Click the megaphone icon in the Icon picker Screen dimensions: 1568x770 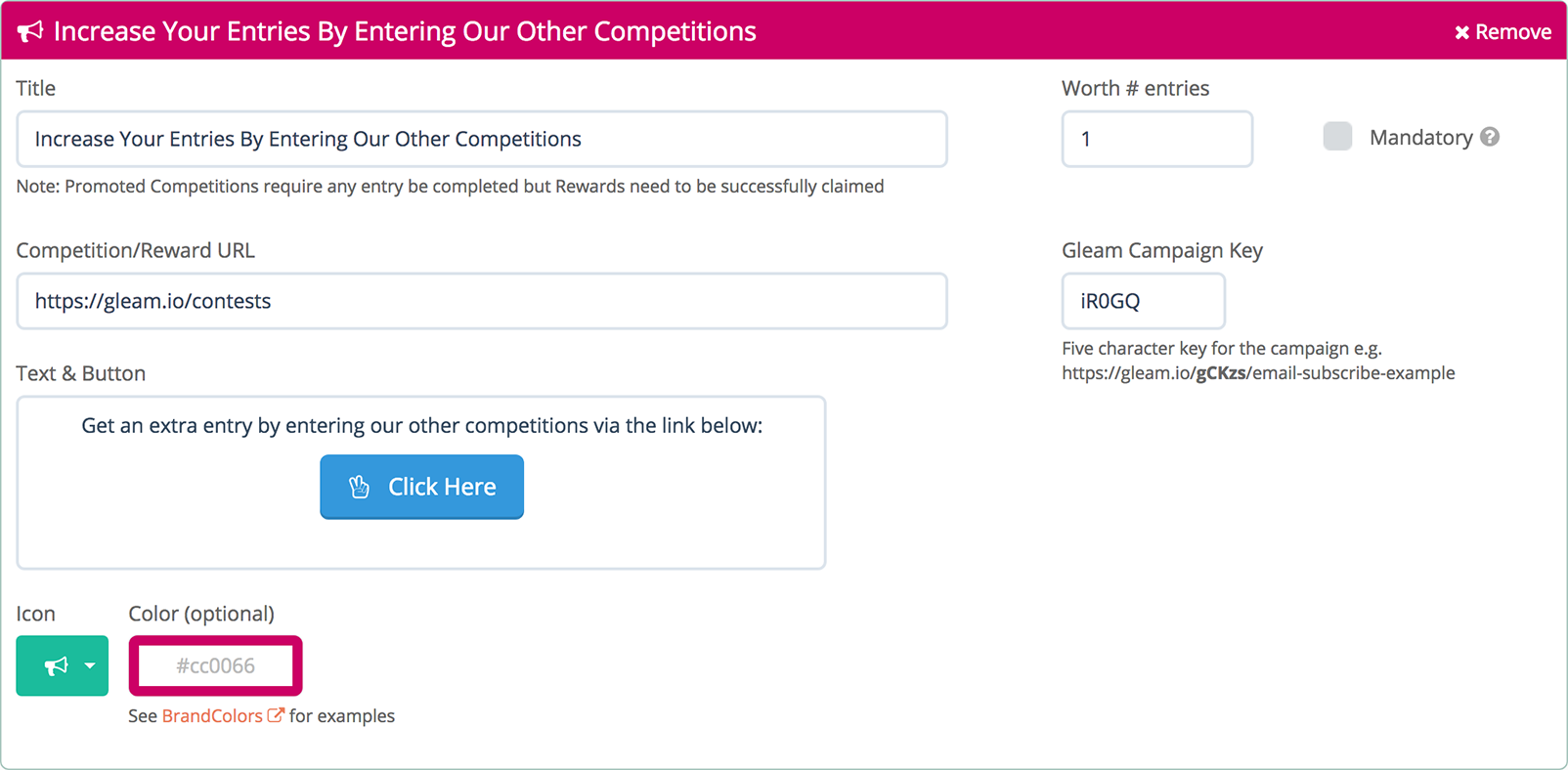(57, 666)
